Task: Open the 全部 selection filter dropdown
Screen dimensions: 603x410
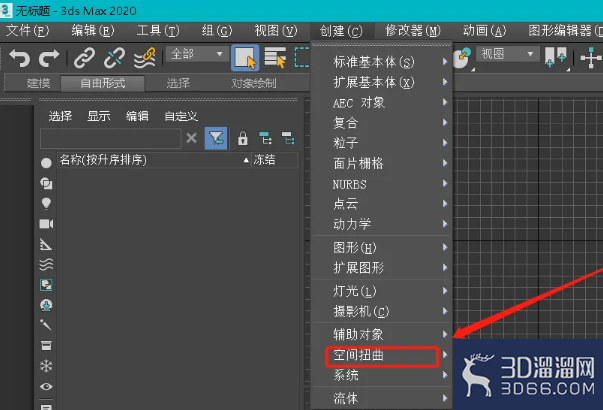Action: click(x=197, y=54)
